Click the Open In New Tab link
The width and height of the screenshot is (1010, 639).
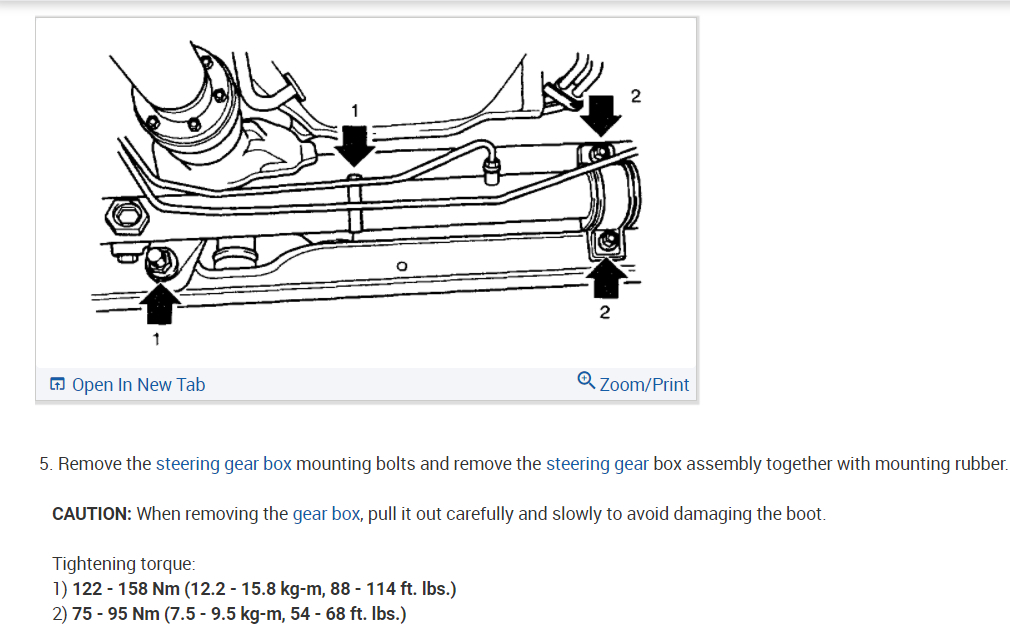pyautogui.click(x=138, y=385)
